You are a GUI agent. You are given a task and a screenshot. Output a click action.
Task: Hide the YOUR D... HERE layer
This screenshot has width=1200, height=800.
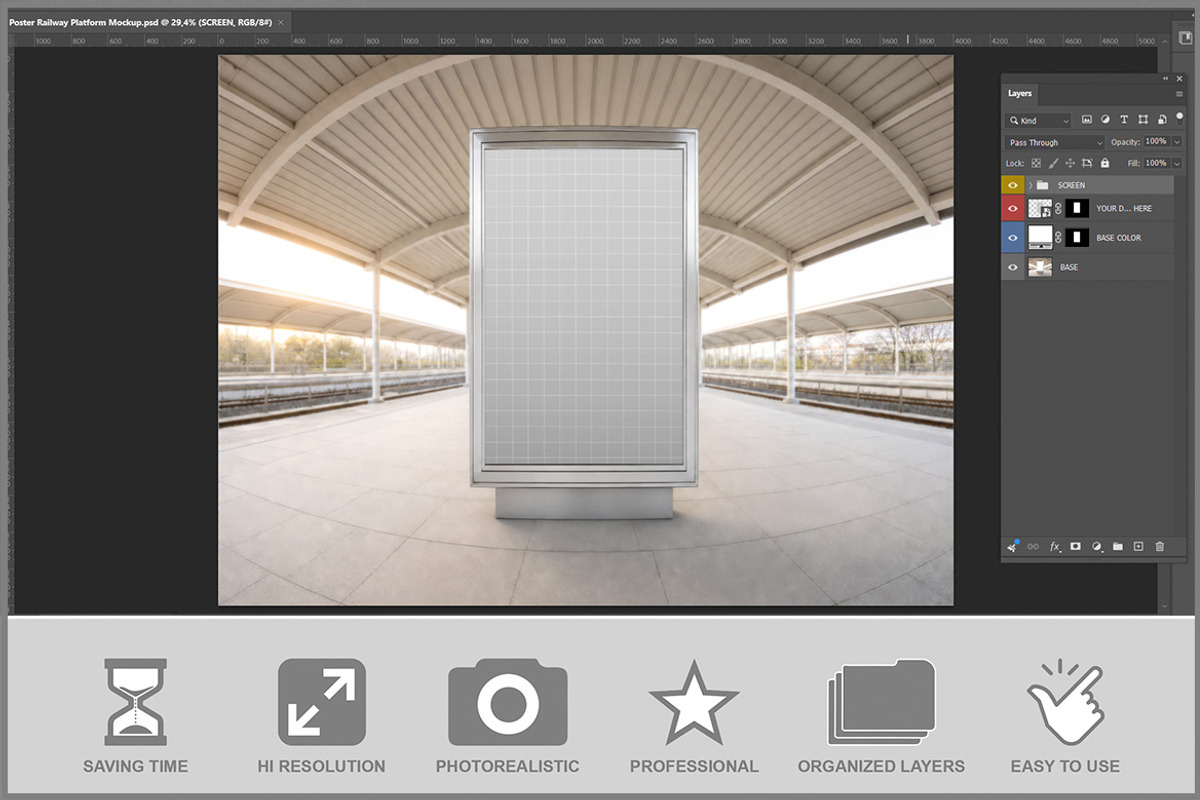[x=1013, y=209]
